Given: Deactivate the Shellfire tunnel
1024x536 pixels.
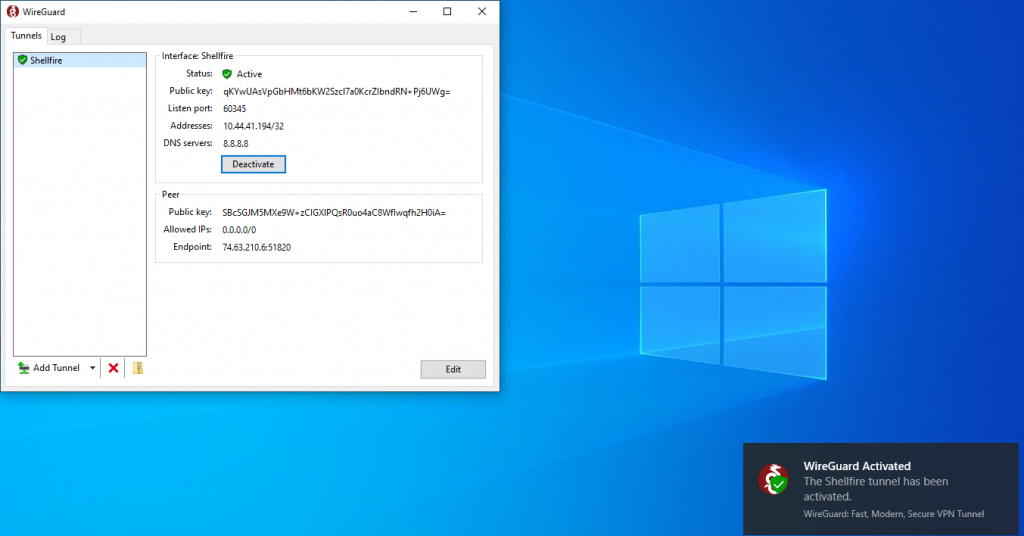Looking at the screenshot, I should (253, 164).
